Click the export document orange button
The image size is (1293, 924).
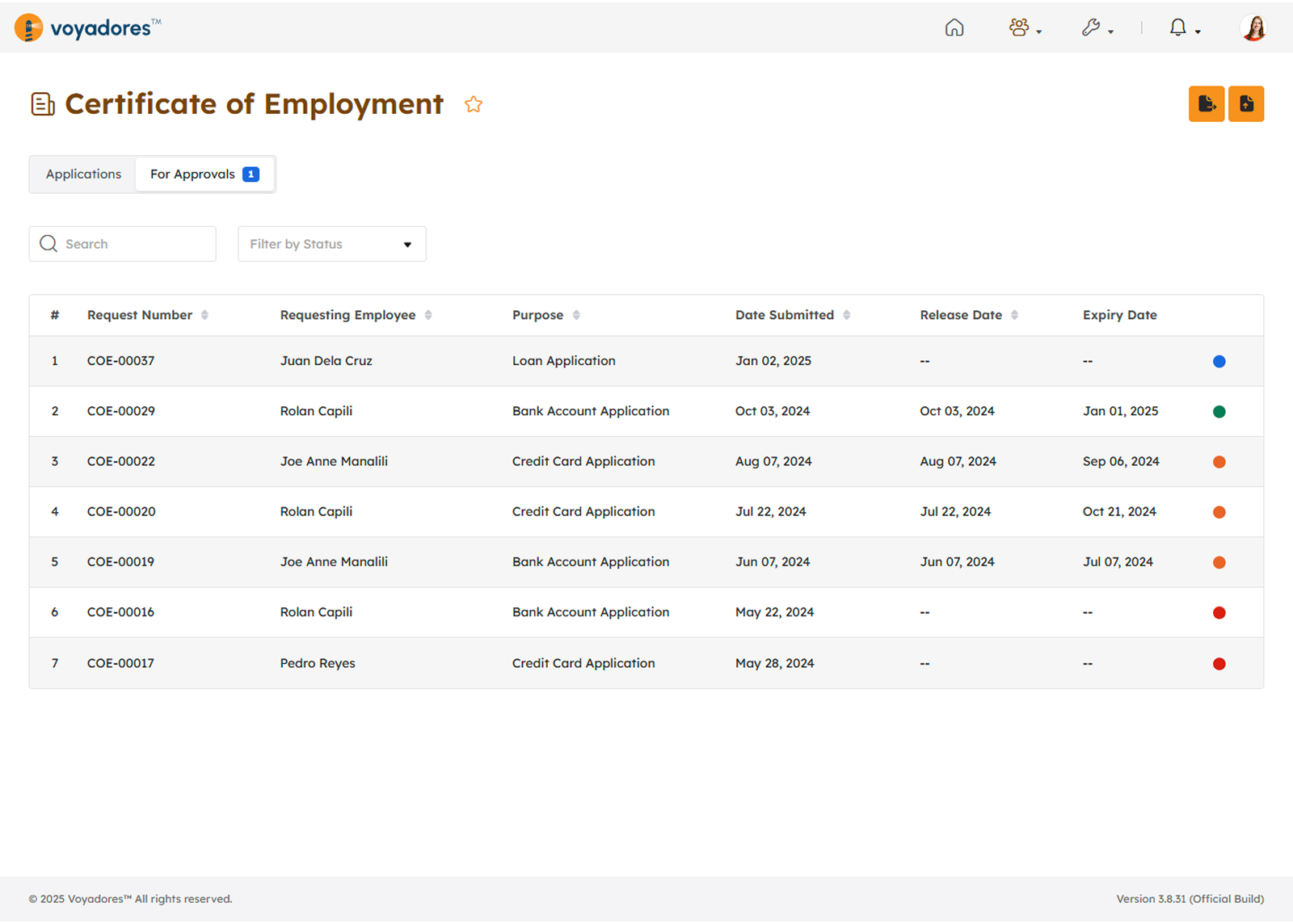click(x=1207, y=103)
